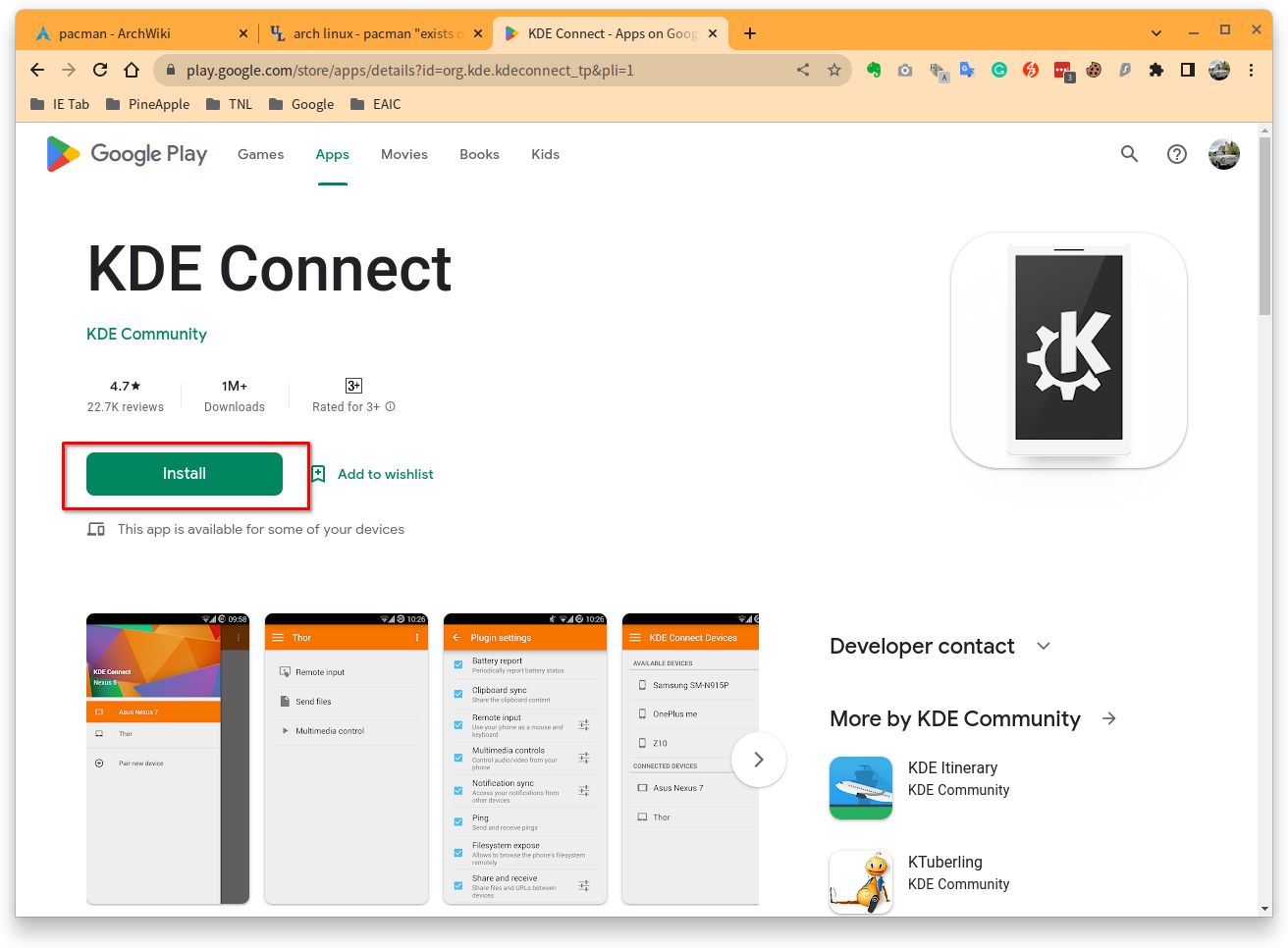Image resolution: width=1288 pixels, height=948 pixels.
Task: Click the Help question mark icon
Action: 1176,154
